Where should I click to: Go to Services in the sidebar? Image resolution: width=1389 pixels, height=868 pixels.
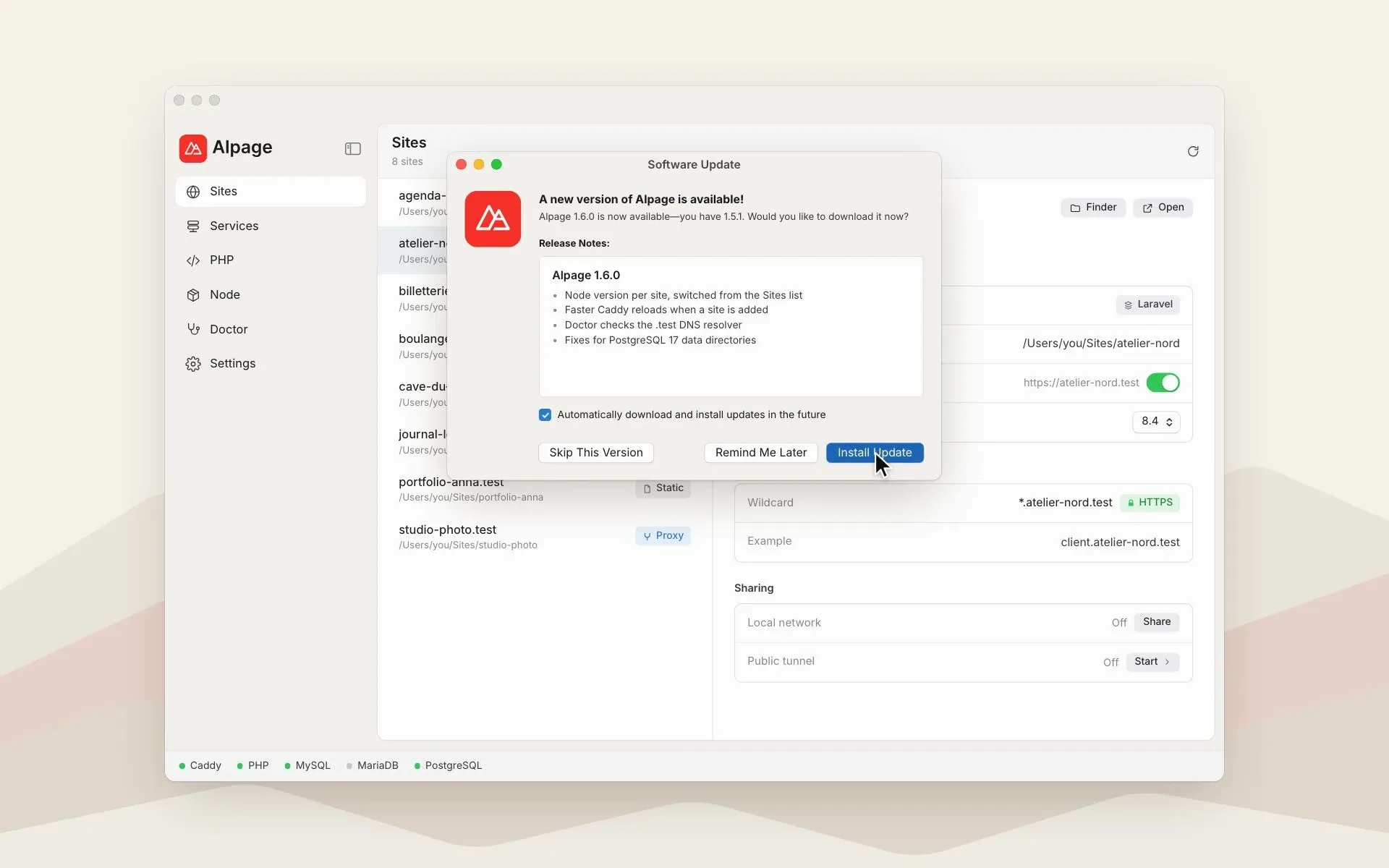[x=271, y=226]
